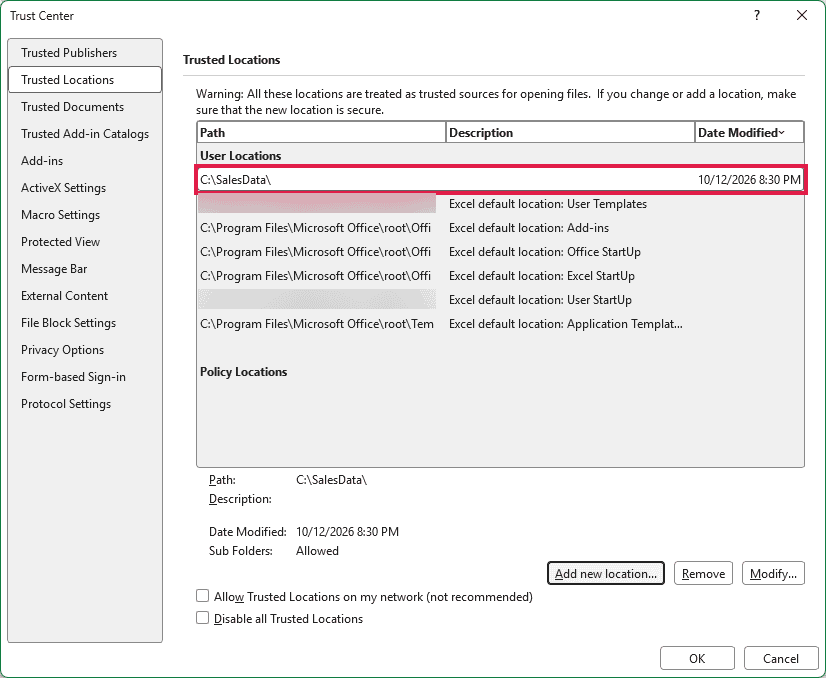Cancel the Trust Center dialog
826x678 pixels.
(x=781, y=659)
